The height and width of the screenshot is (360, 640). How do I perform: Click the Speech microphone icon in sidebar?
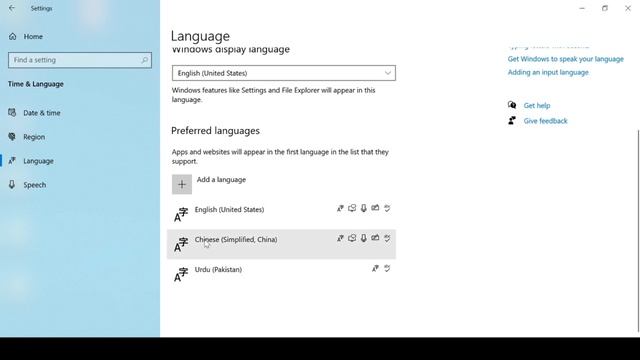click(12, 184)
